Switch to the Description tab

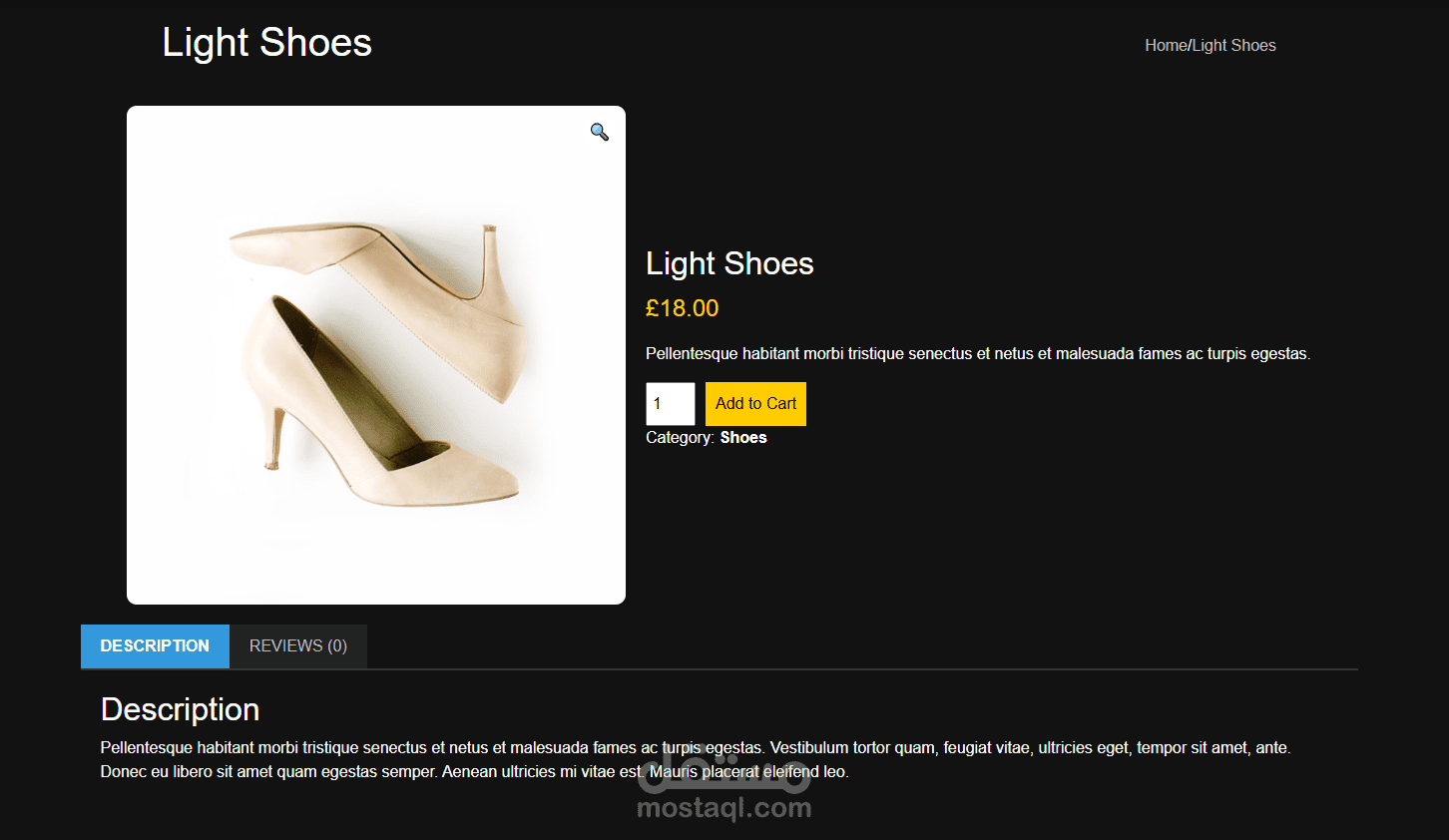tap(155, 646)
